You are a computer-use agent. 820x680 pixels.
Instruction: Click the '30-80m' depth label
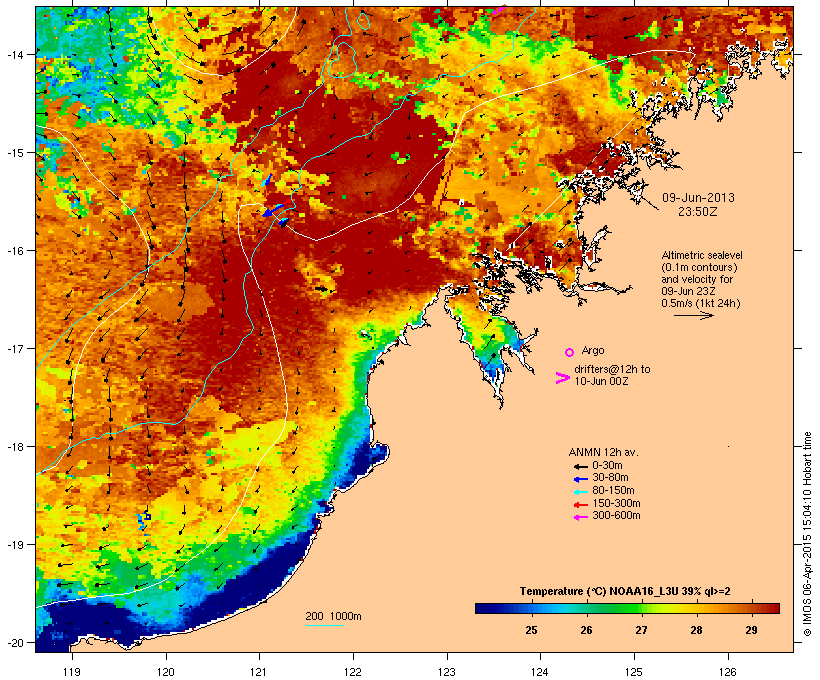[610, 478]
